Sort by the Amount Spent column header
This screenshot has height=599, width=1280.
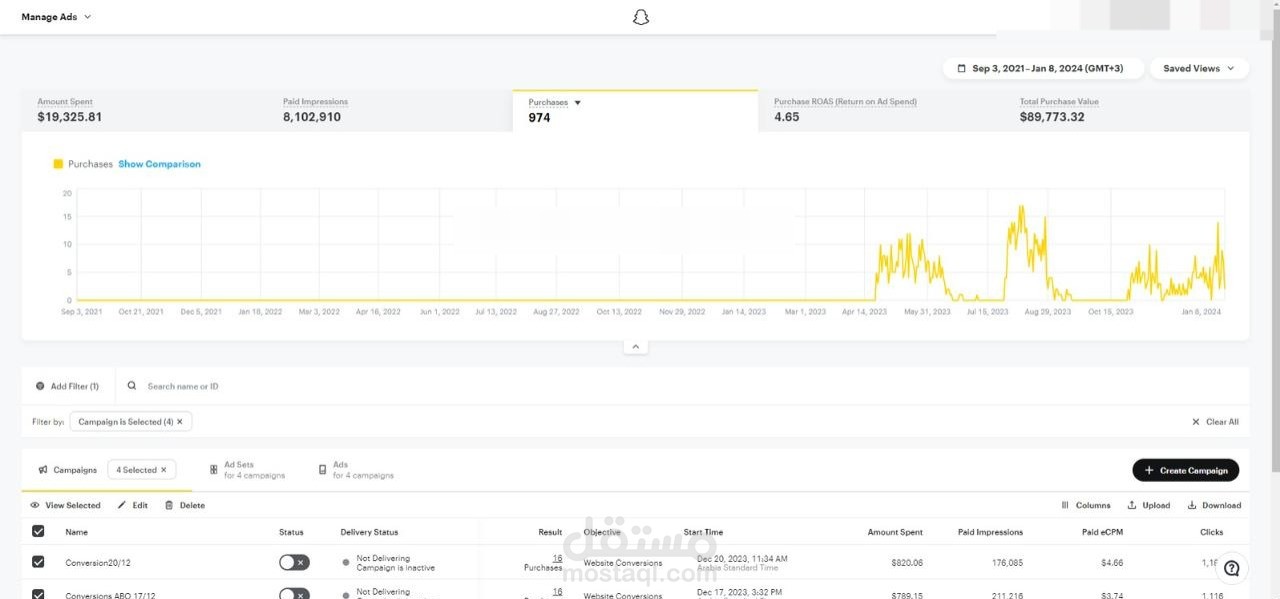point(895,532)
